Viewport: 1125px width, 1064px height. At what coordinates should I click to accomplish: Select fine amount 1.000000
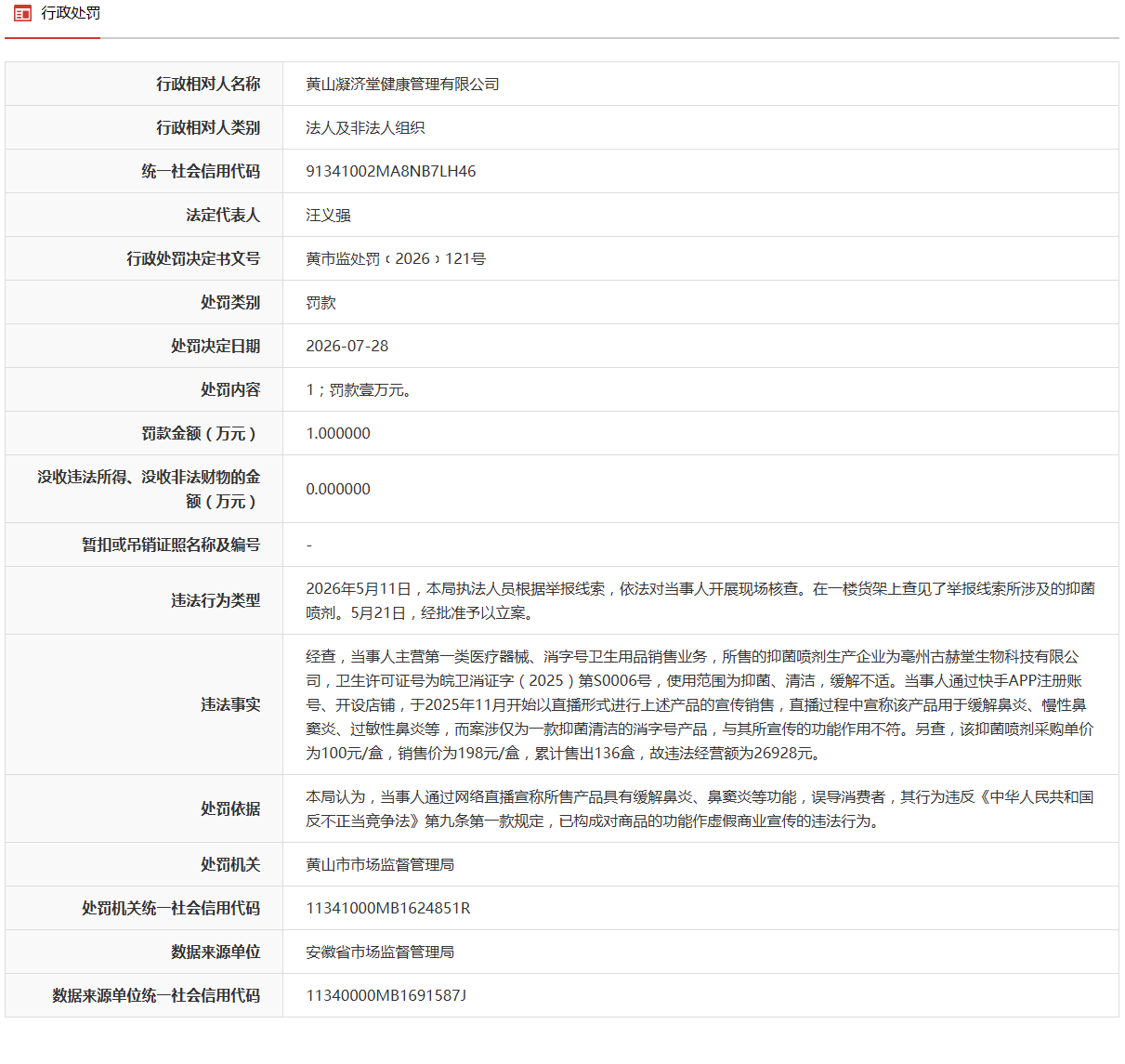[x=338, y=433]
